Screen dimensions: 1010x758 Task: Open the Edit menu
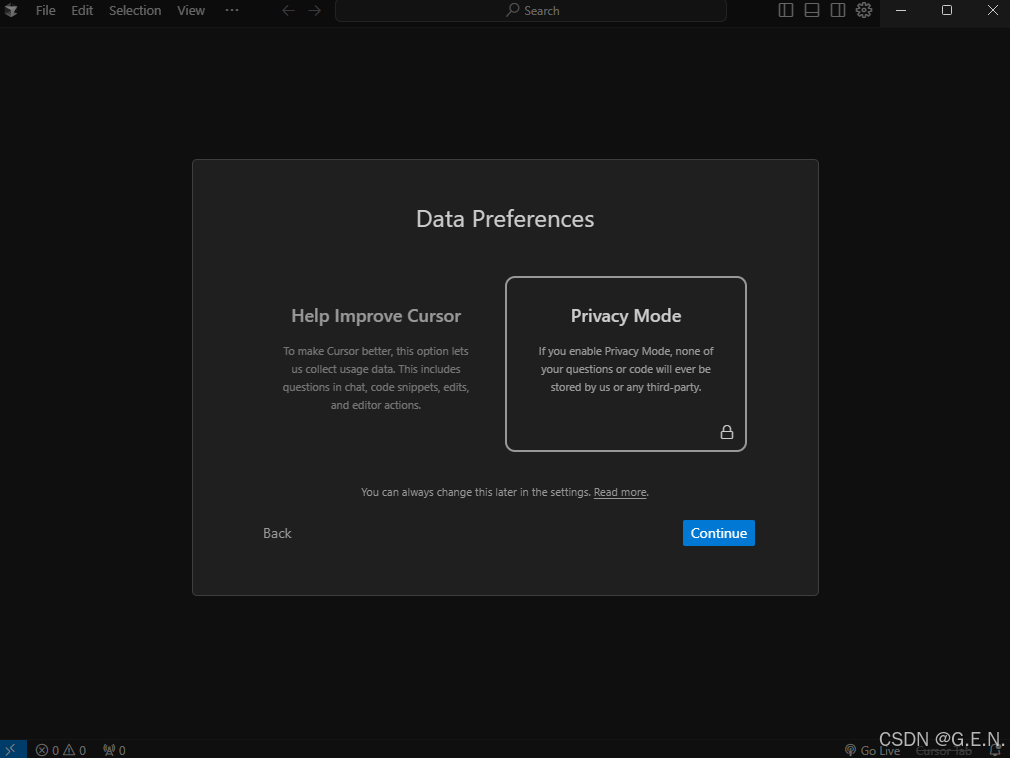click(x=82, y=10)
